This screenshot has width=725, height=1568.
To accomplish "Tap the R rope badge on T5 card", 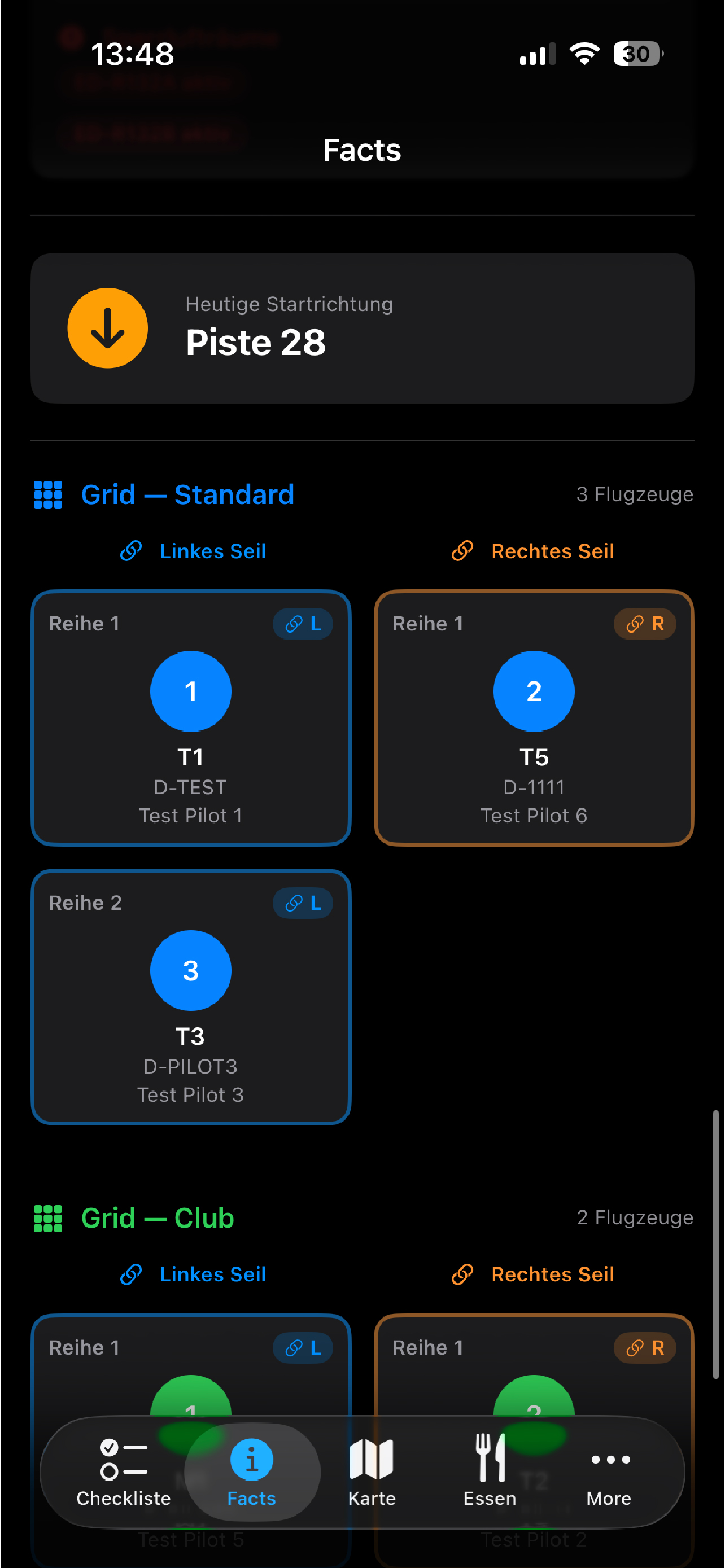I will point(645,624).
